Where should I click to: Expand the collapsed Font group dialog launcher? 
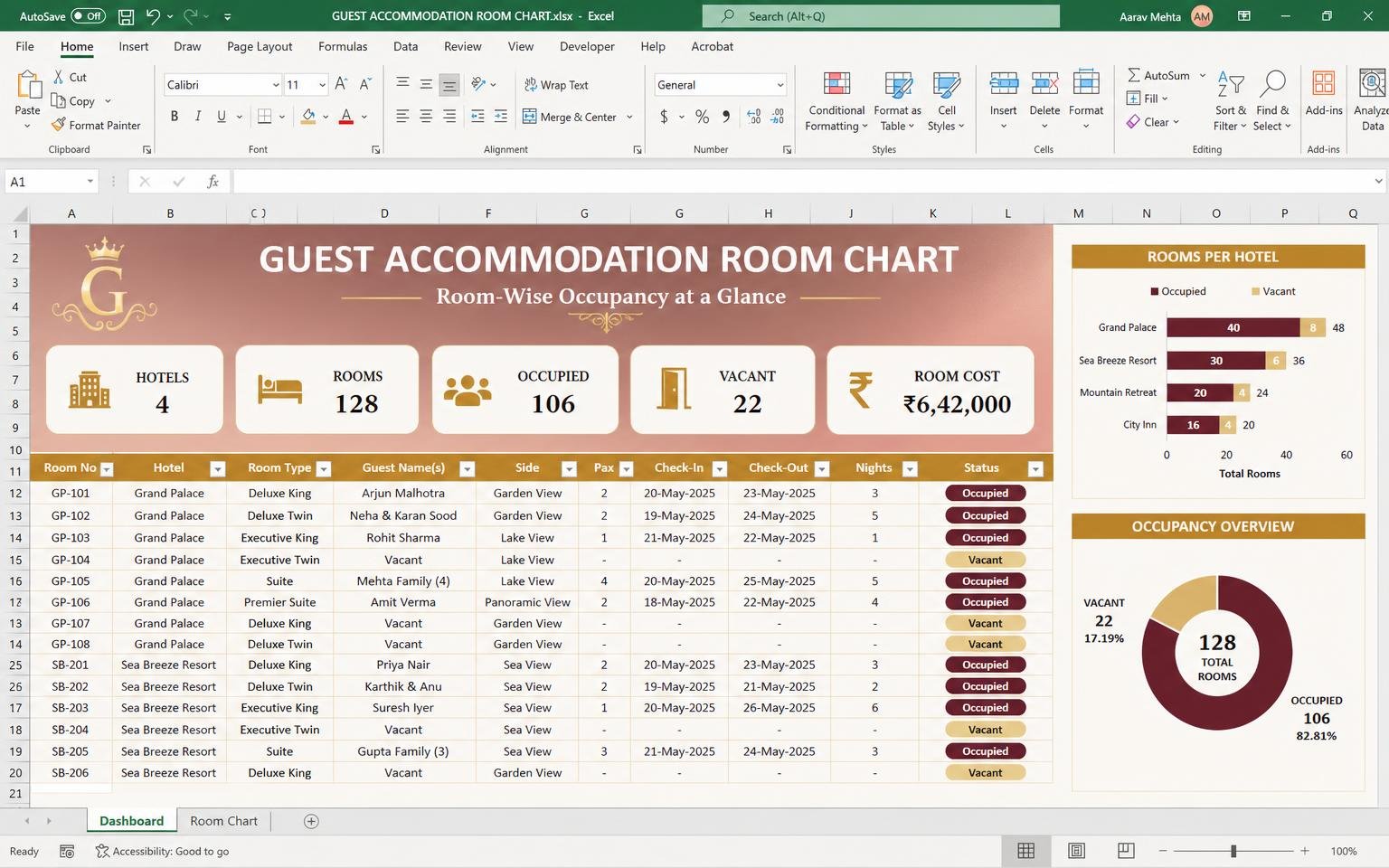coord(375,149)
